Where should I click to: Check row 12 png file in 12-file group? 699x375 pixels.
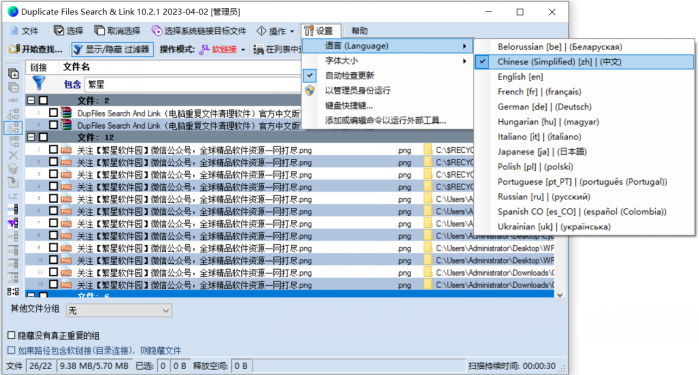pyautogui.click(x=53, y=284)
